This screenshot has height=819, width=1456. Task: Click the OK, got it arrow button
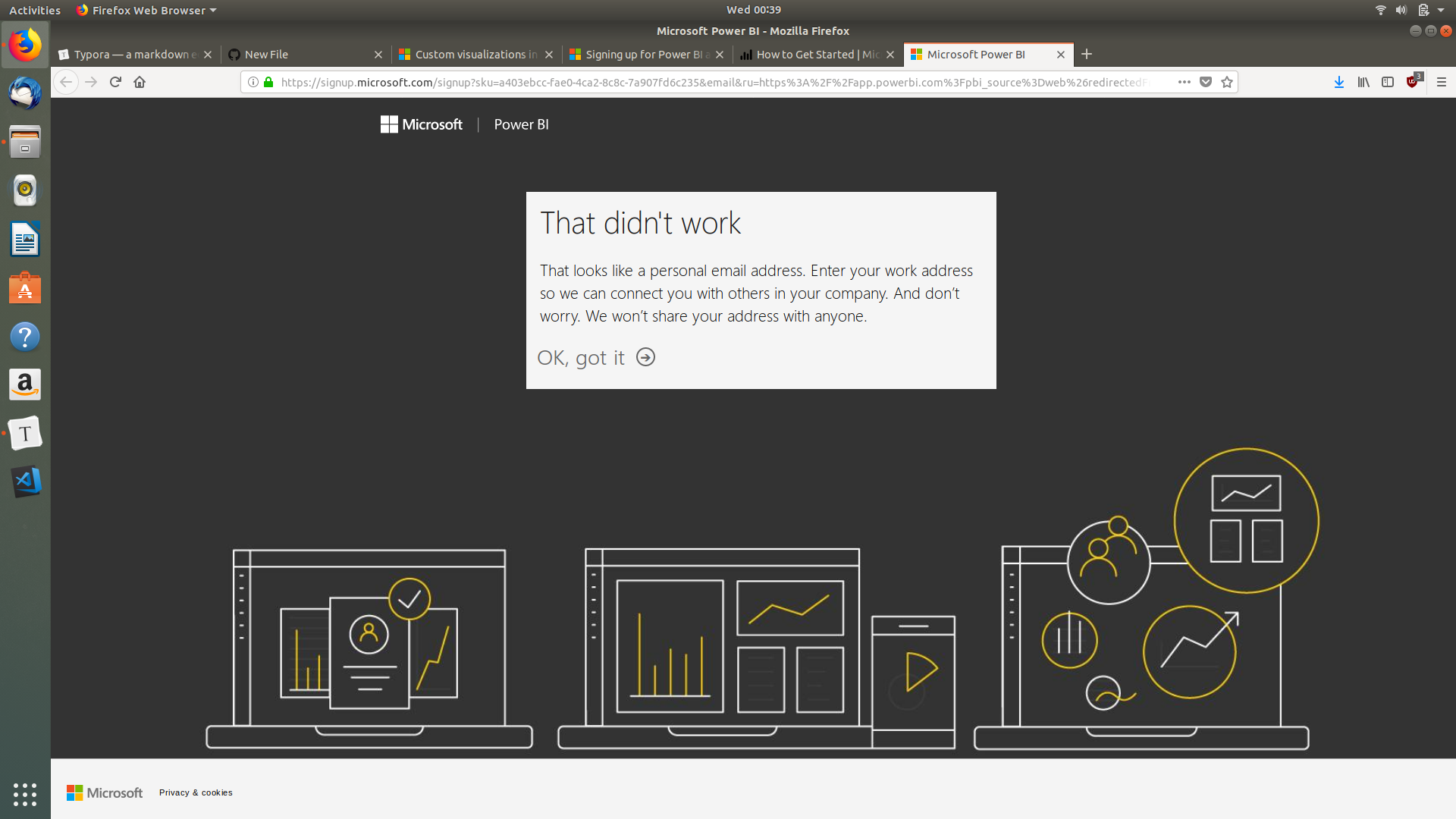coord(645,357)
